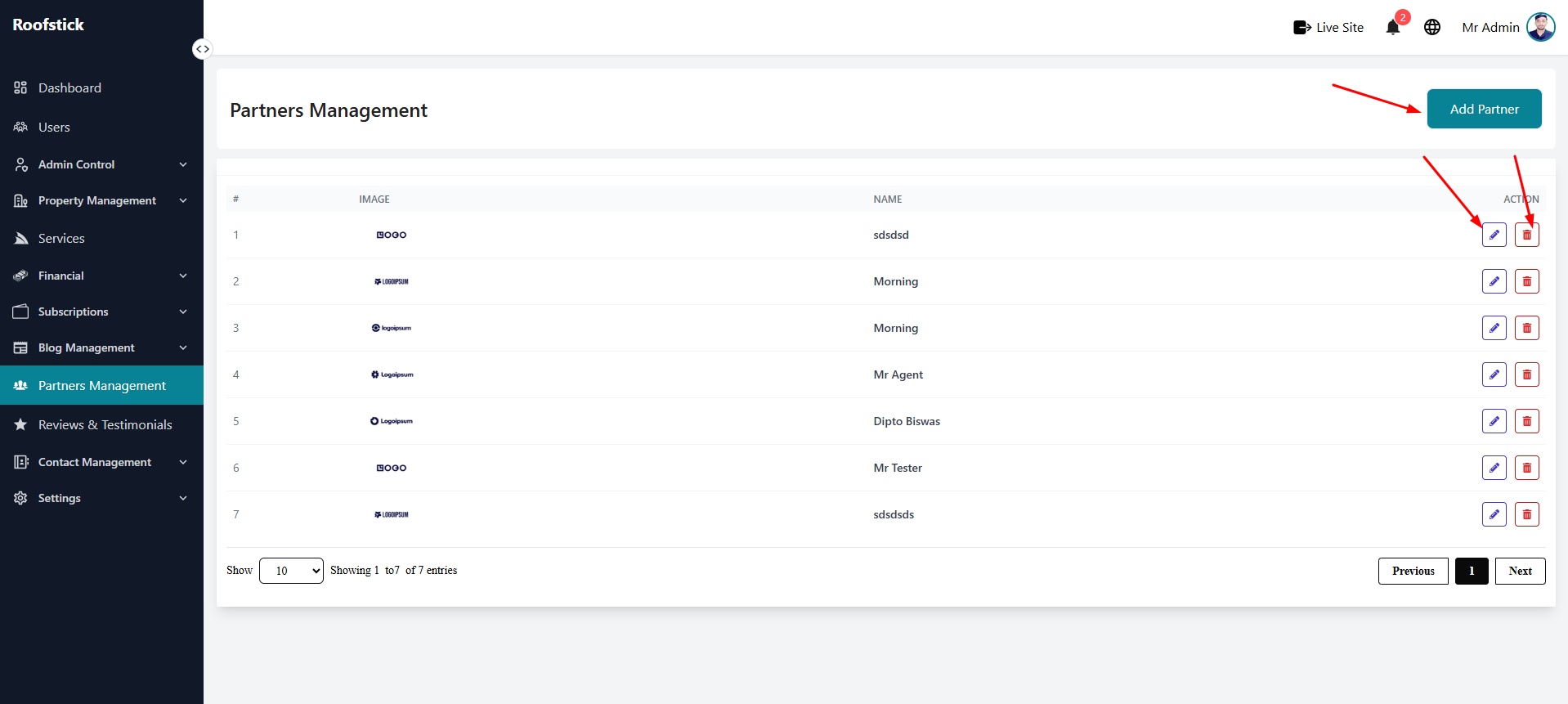Open the Services page
The height and width of the screenshot is (704, 1568).
pyautogui.click(x=101, y=238)
